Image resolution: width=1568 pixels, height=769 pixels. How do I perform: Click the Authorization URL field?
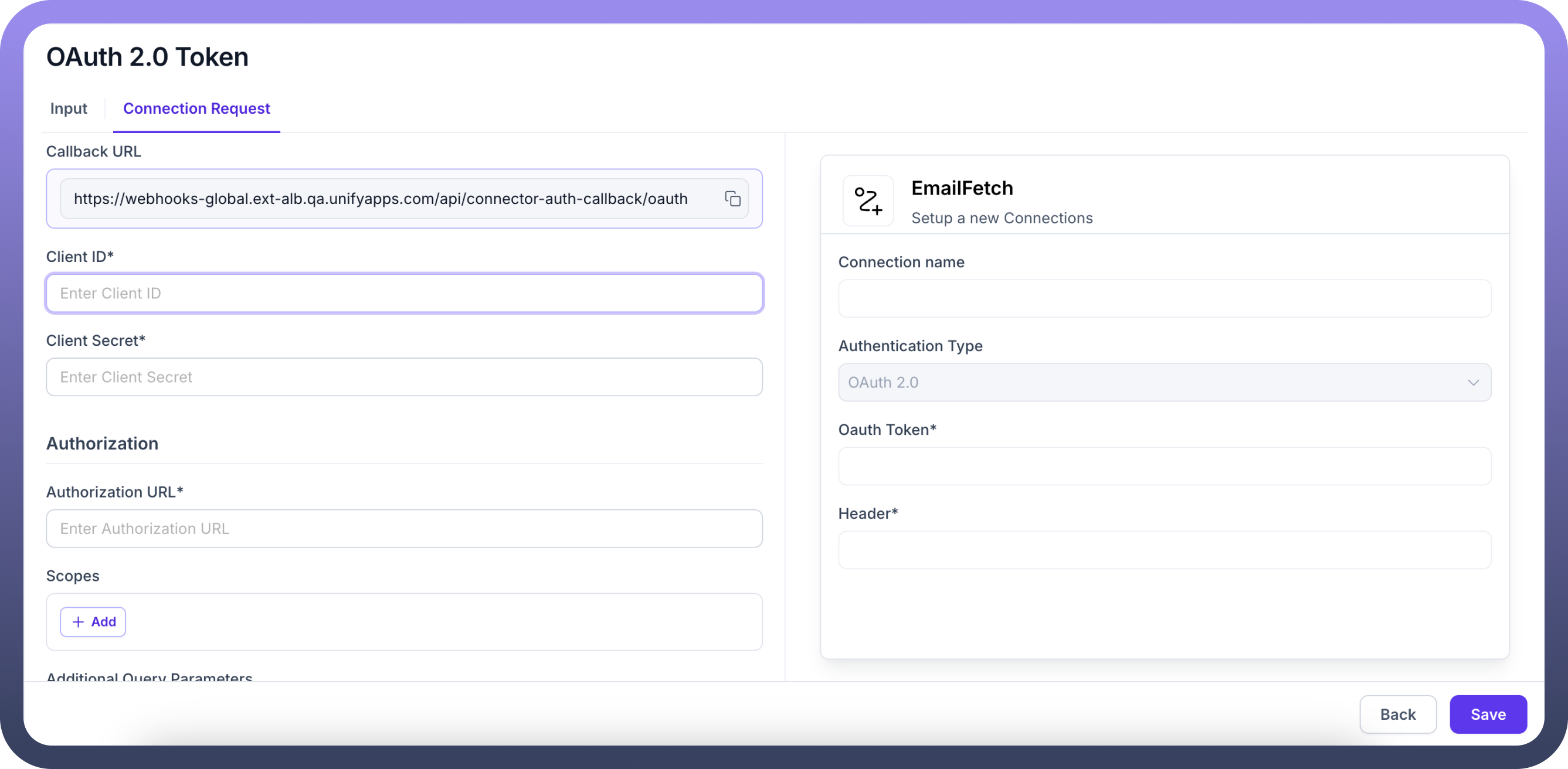point(403,529)
